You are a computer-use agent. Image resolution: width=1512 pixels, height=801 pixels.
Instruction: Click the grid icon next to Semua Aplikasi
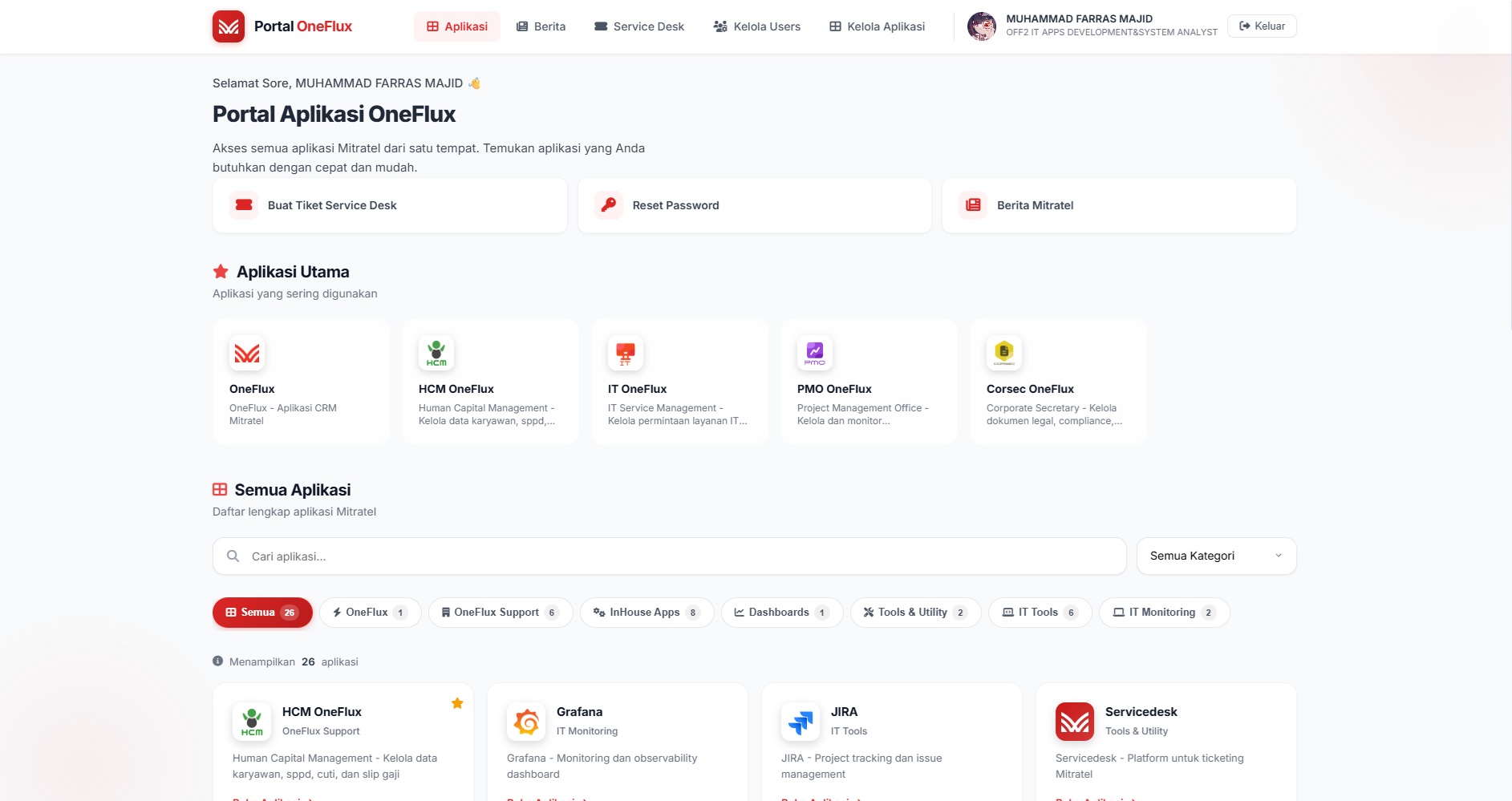[x=220, y=489]
